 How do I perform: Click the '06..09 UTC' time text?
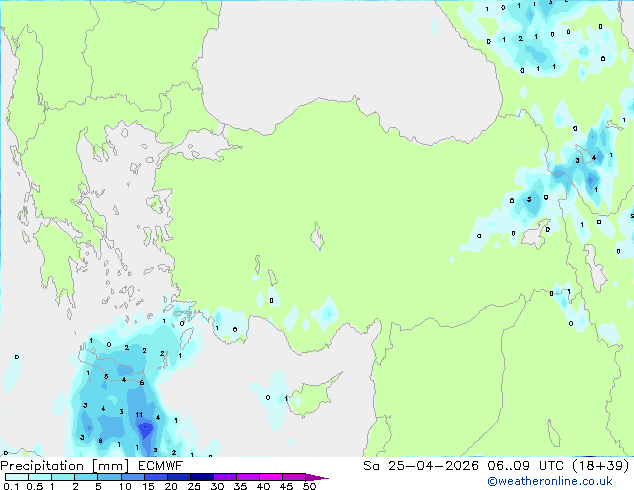[x=525, y=466]
